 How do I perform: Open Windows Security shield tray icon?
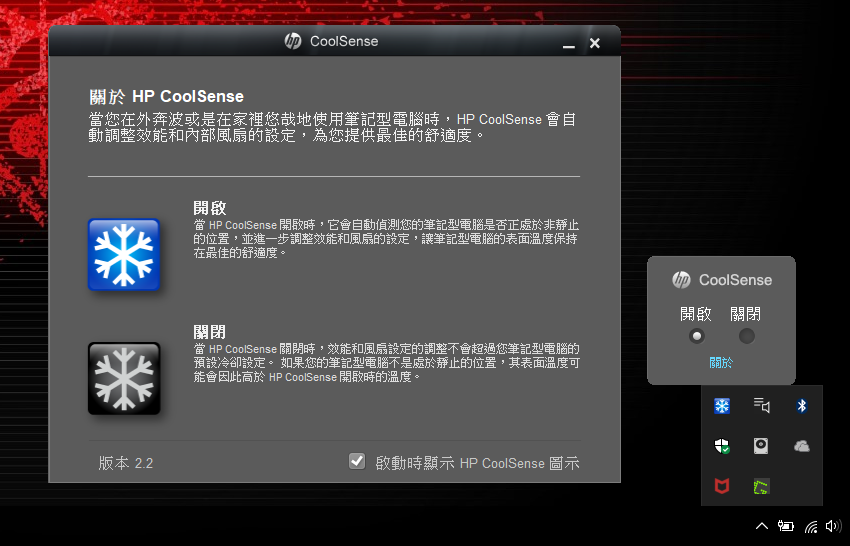722,446
